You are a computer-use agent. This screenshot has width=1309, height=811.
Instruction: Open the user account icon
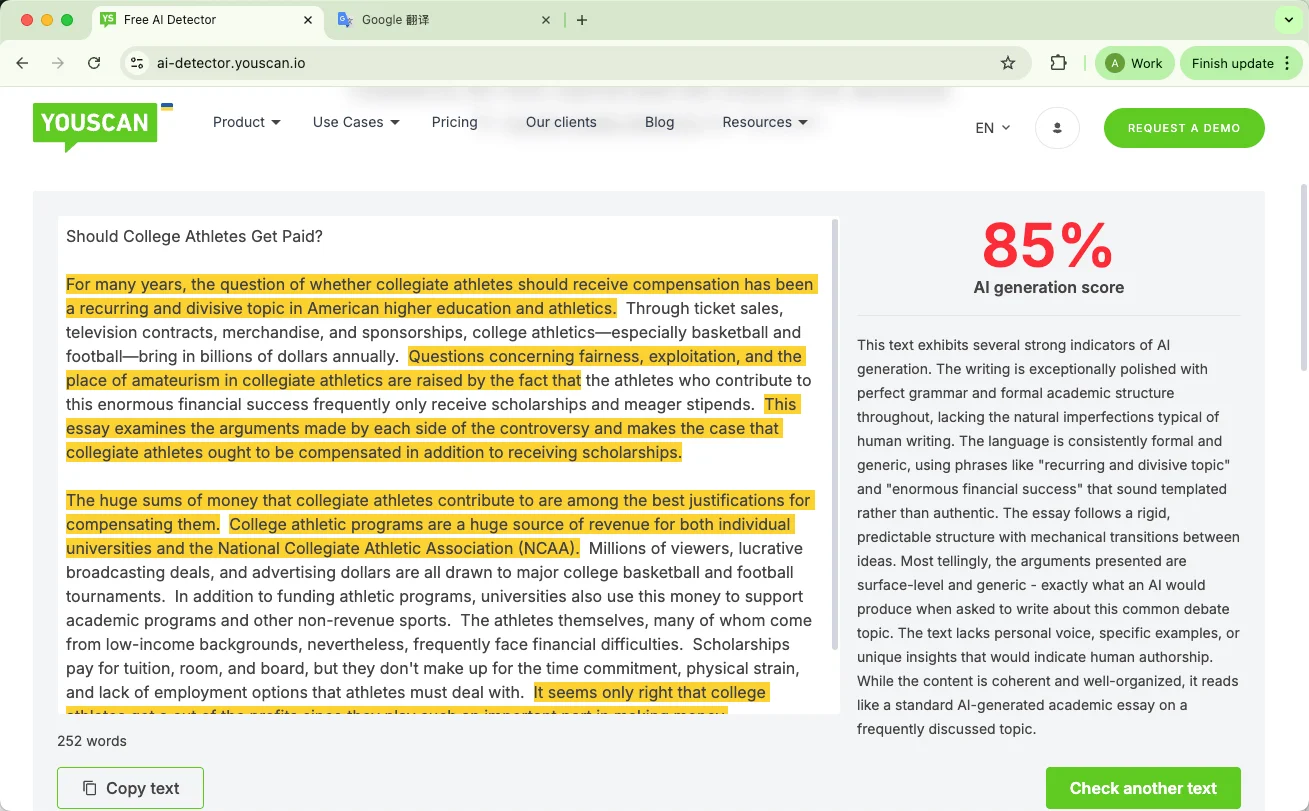pyautogui.click(x=1057, y=127)
